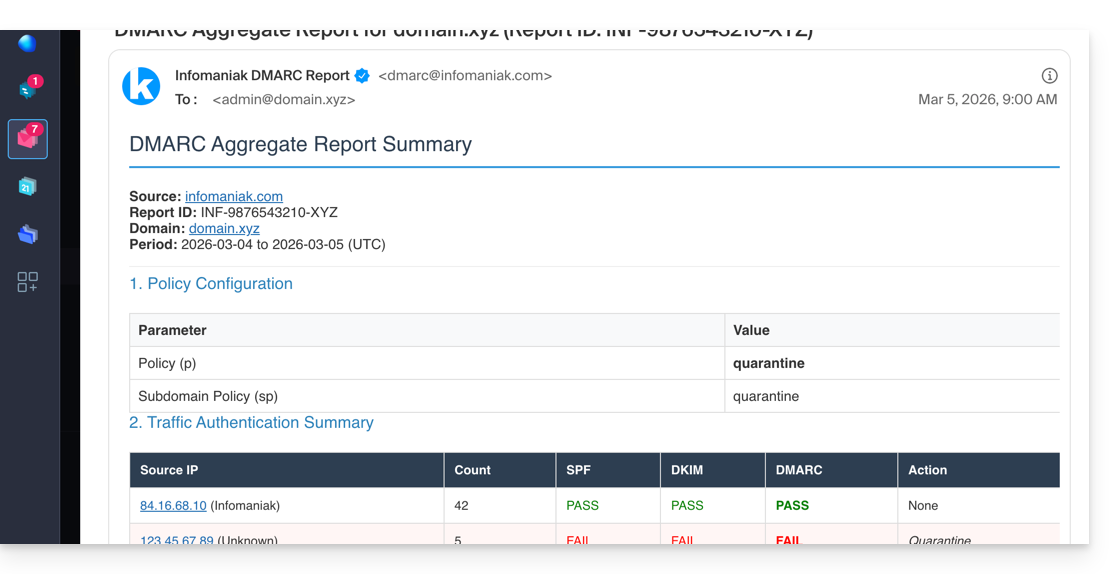This screenshot has height=574, width=1119.
Task: Open the infomaniak.com source link
Action: click(234, 197)
